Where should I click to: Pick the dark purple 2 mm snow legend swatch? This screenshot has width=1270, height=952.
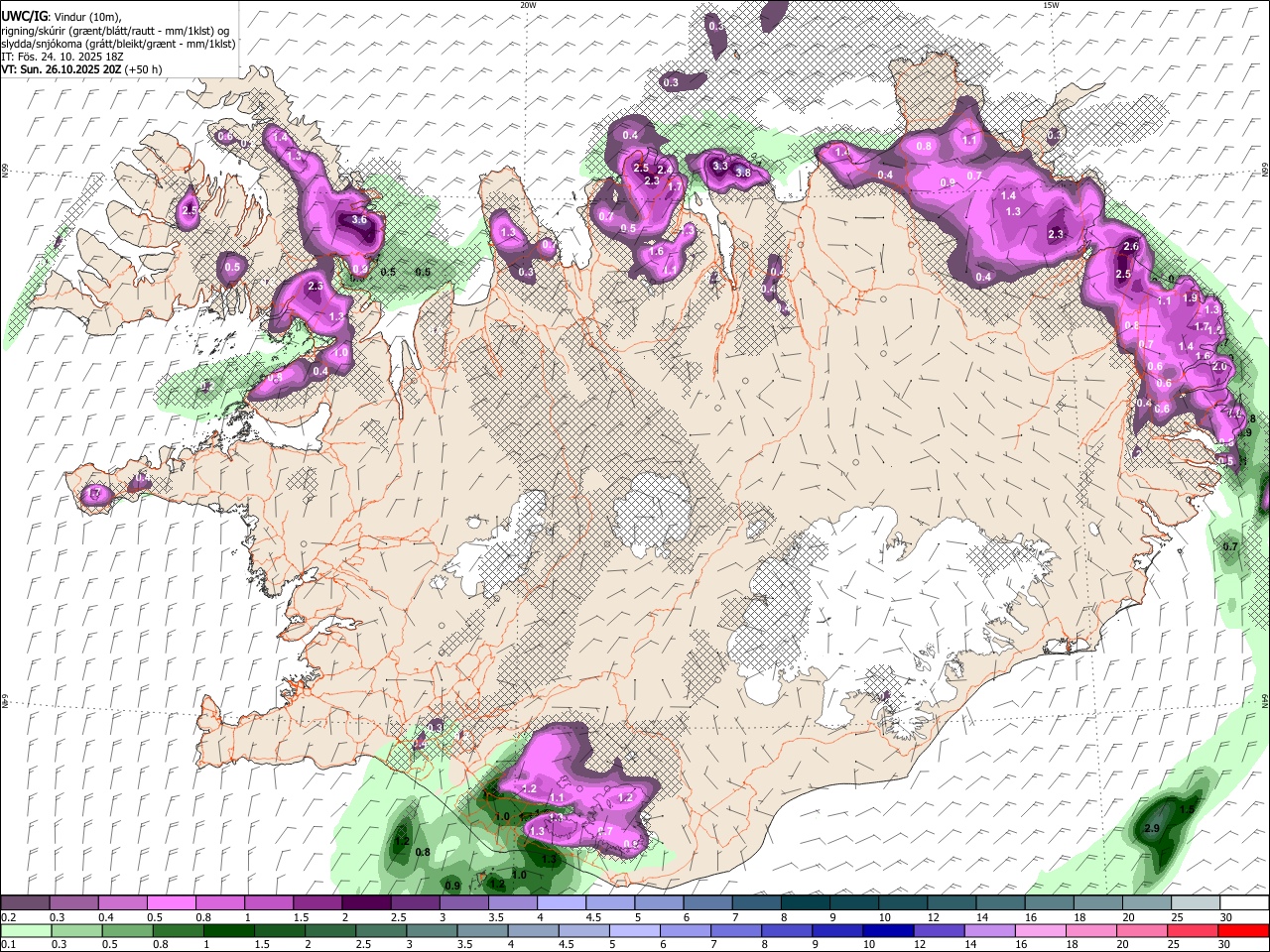click(x=366, y=903)
